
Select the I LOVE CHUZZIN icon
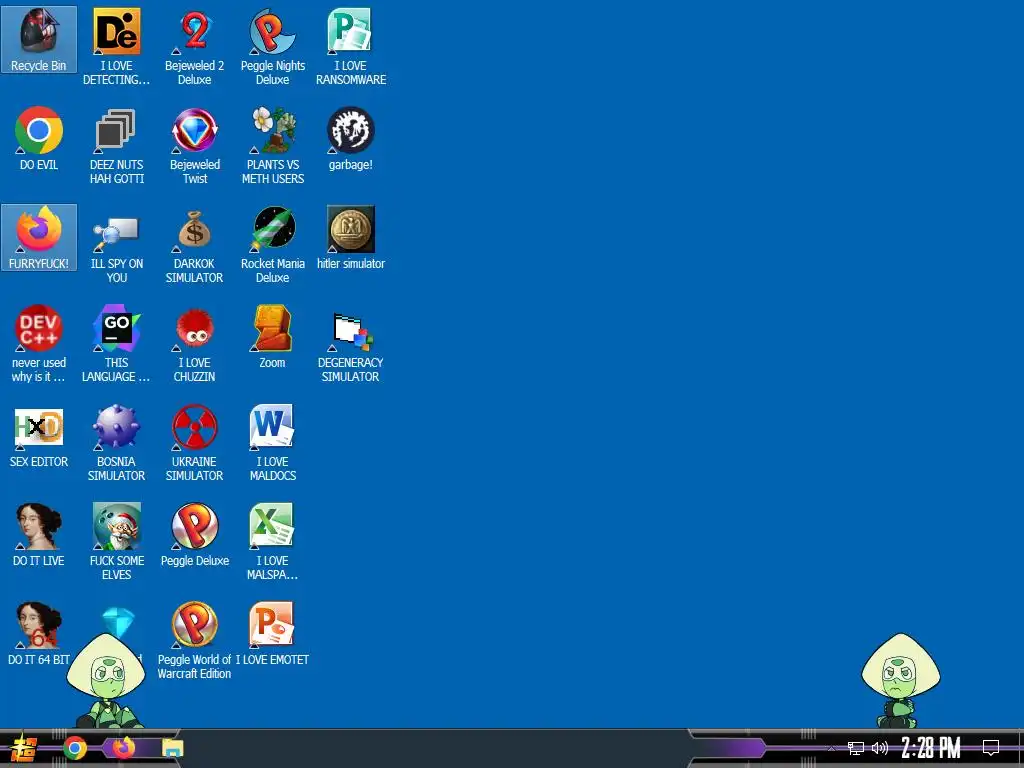point(195,344)
